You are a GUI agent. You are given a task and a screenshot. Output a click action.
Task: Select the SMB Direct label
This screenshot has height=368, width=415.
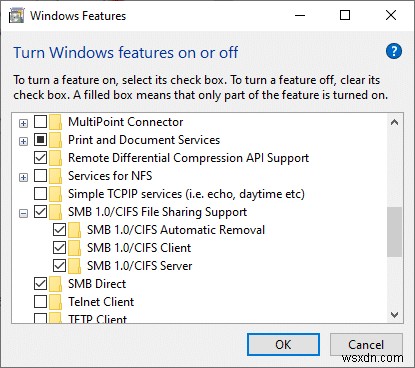tap(97, 284)
